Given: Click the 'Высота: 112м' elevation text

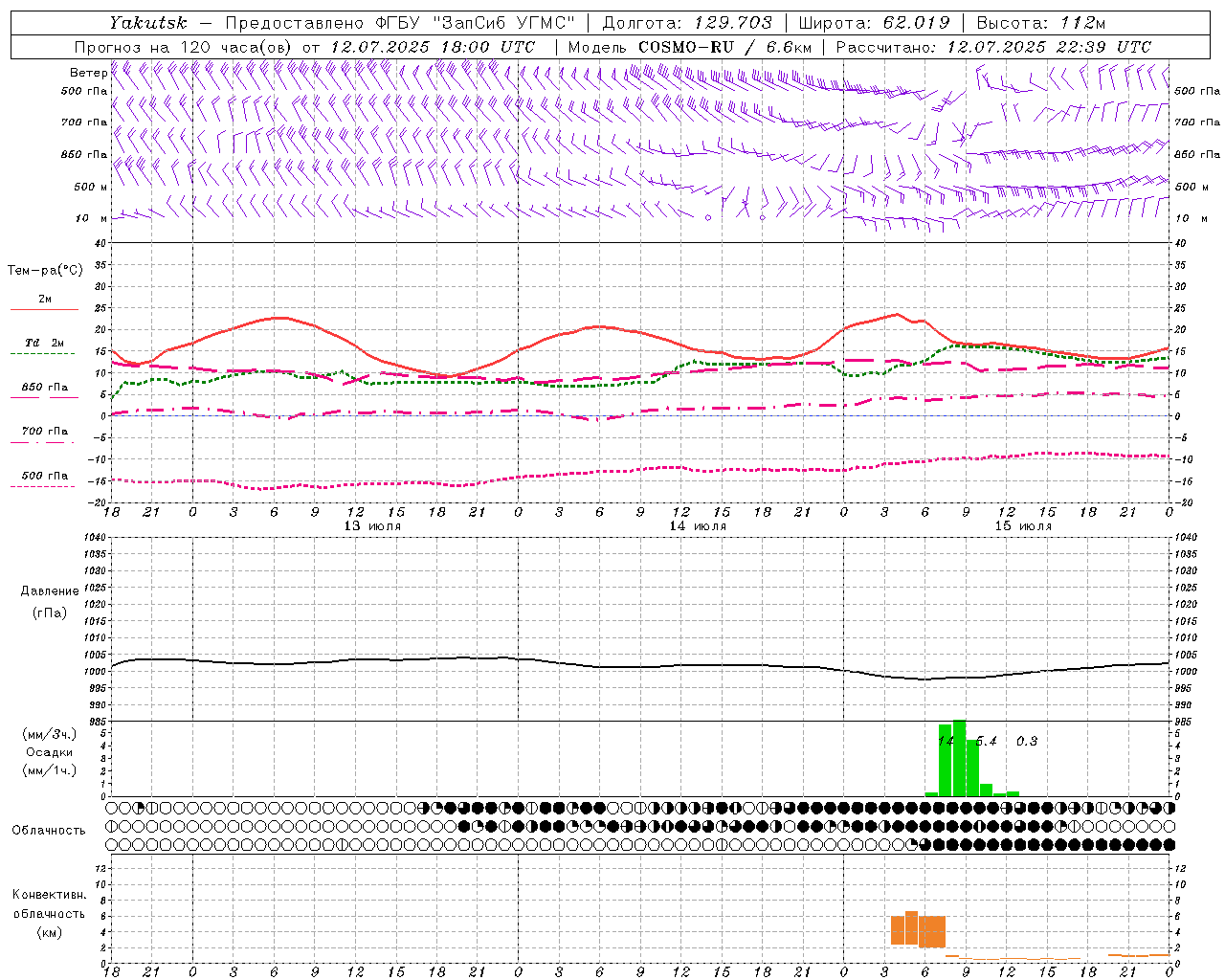Looking at the screenshot, I should tap(1040, 22).
